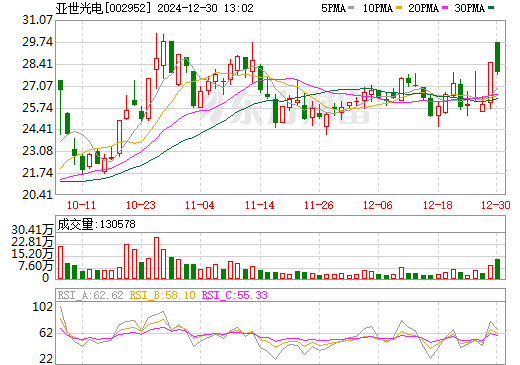Click the 7.60万 volume axis label
This screenshot has width=520, height=365.
point(35,266)
